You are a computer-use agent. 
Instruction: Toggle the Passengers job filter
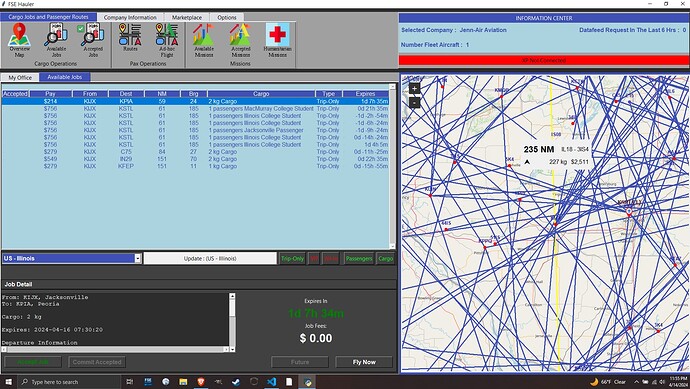(x=359, y=258)
